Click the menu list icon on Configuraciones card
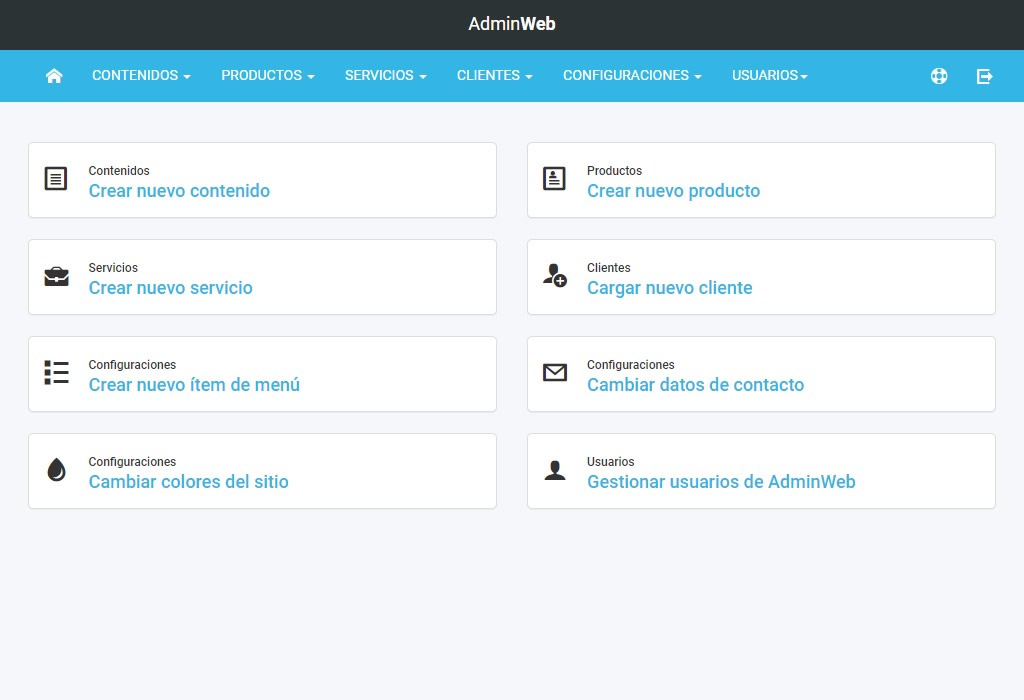This screenshot has width=1024, height=700. (56, 373)
